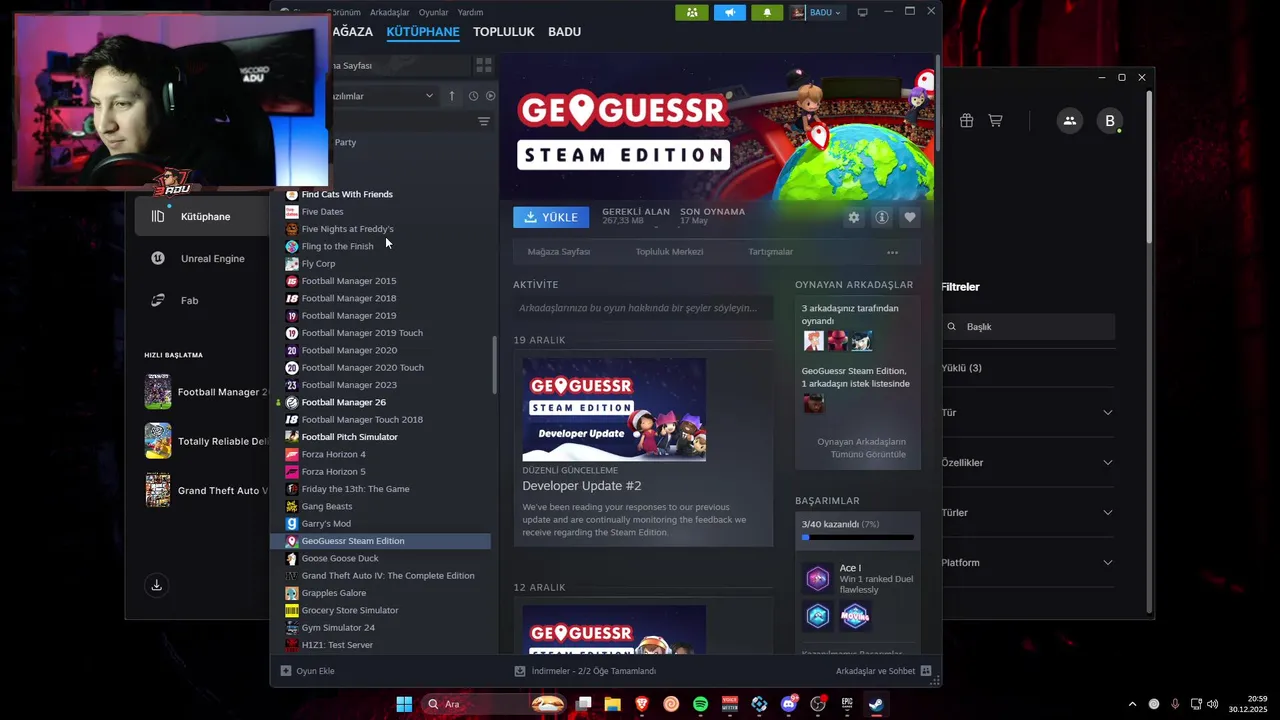Expand the Tür filter in Epic launcher

[x=1107, y=413]
